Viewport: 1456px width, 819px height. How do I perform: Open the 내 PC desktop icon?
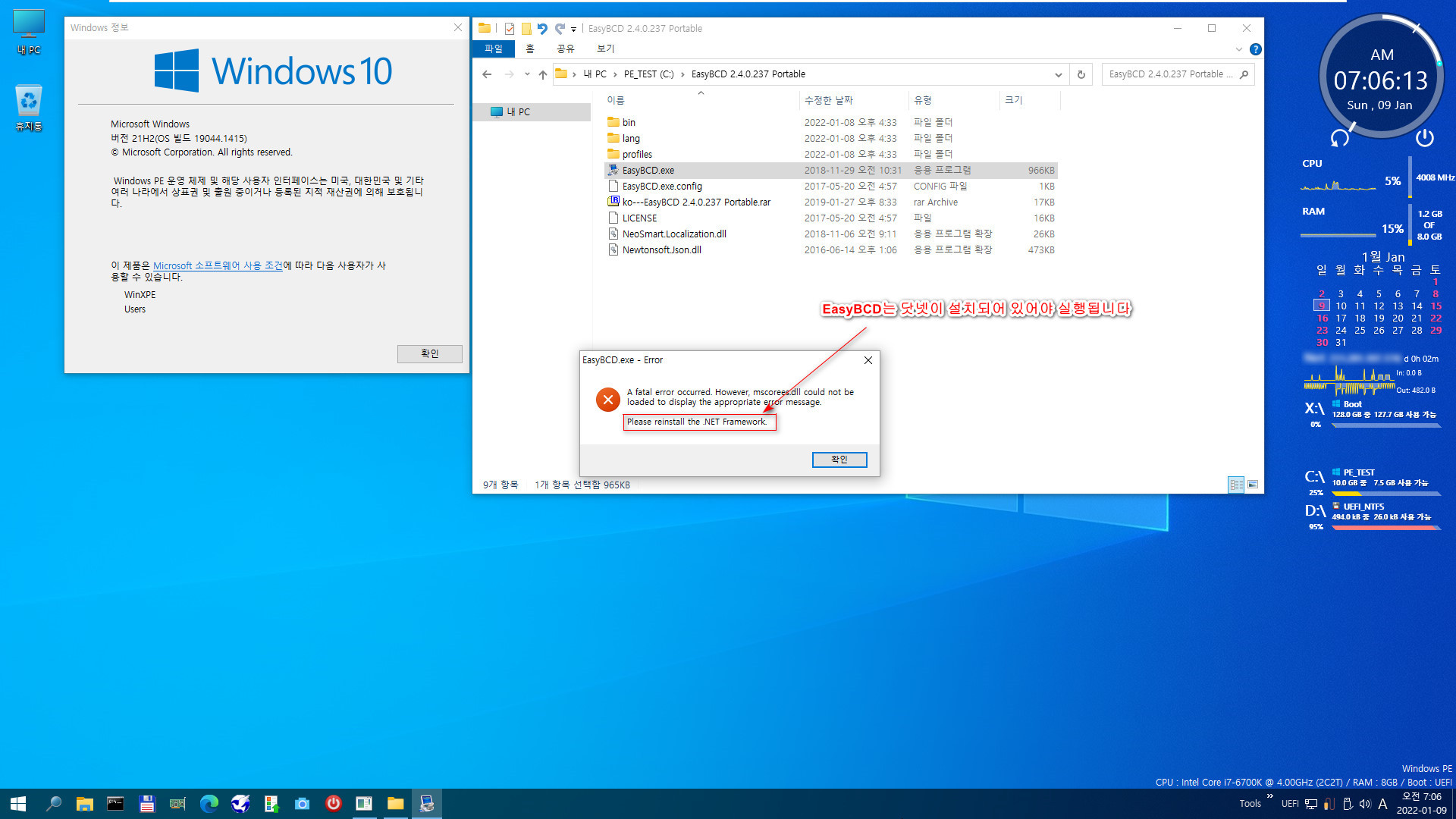click(x=29, y=33)
